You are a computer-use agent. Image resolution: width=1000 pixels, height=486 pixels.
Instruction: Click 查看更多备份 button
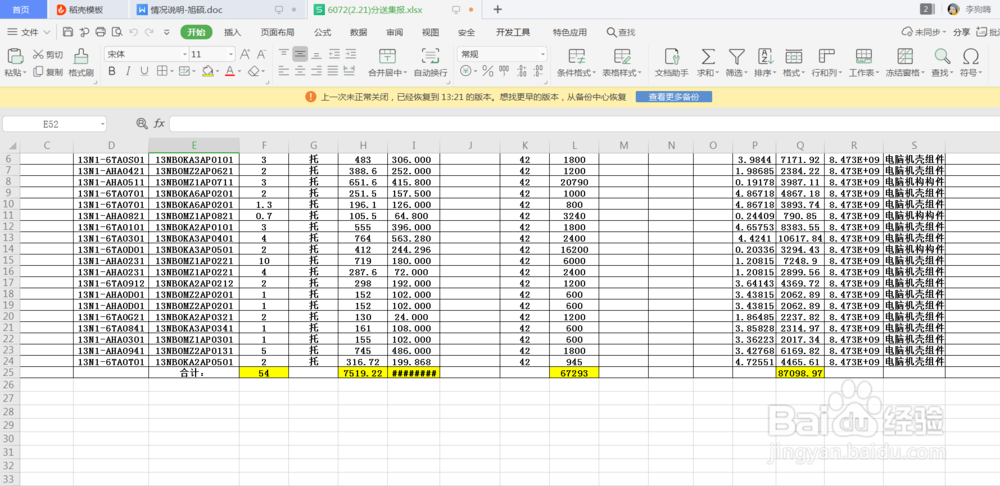tap(673, 97)
